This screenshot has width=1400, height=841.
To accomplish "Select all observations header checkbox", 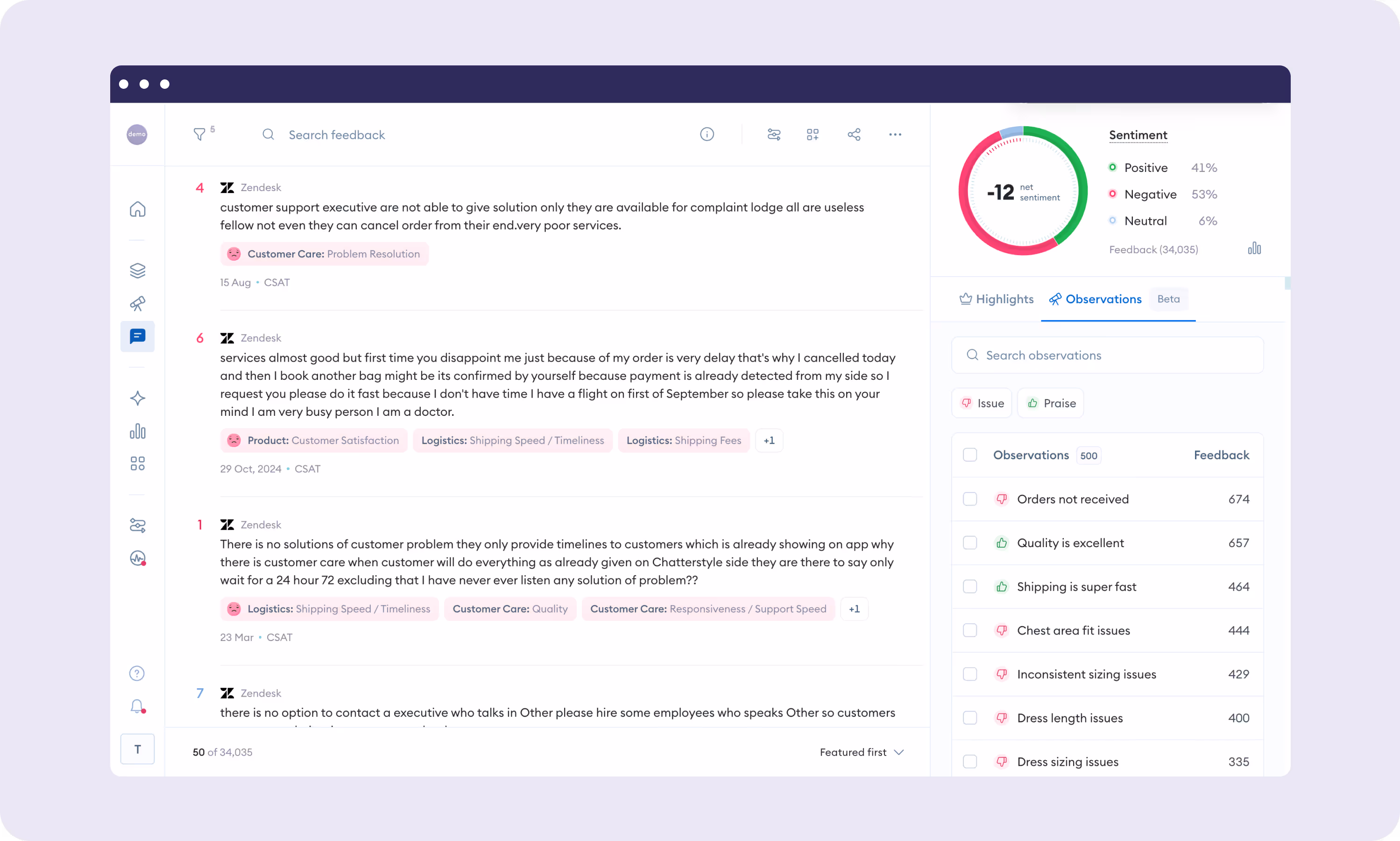I will pyautogui.click(x=970, y=455).
